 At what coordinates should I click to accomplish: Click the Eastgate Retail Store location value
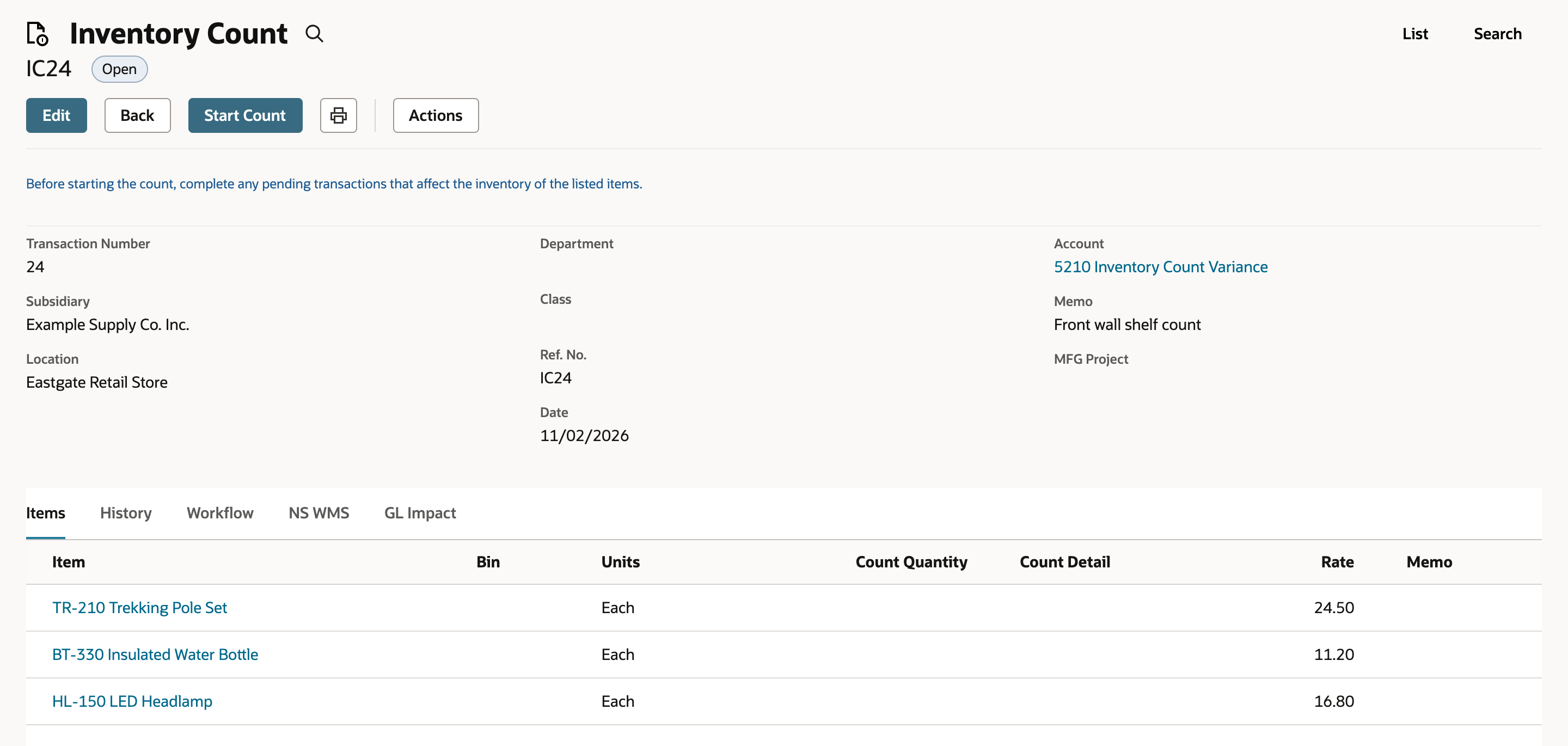[97, 382]
